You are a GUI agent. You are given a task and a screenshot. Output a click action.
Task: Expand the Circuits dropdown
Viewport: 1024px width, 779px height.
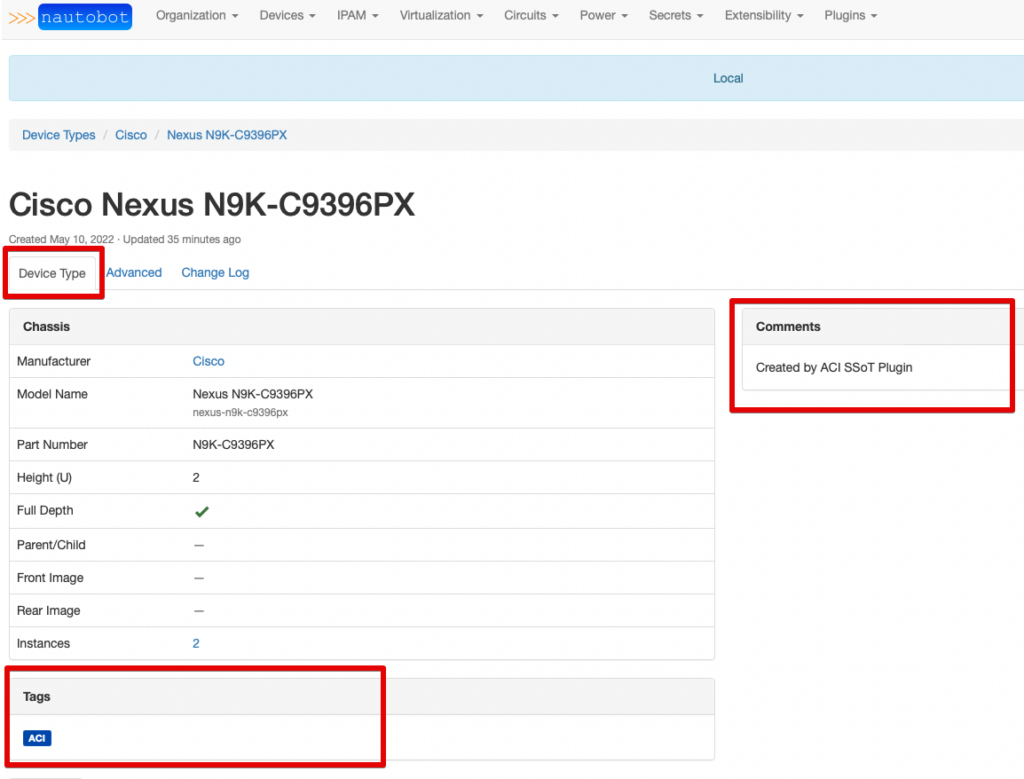point(531,16)
